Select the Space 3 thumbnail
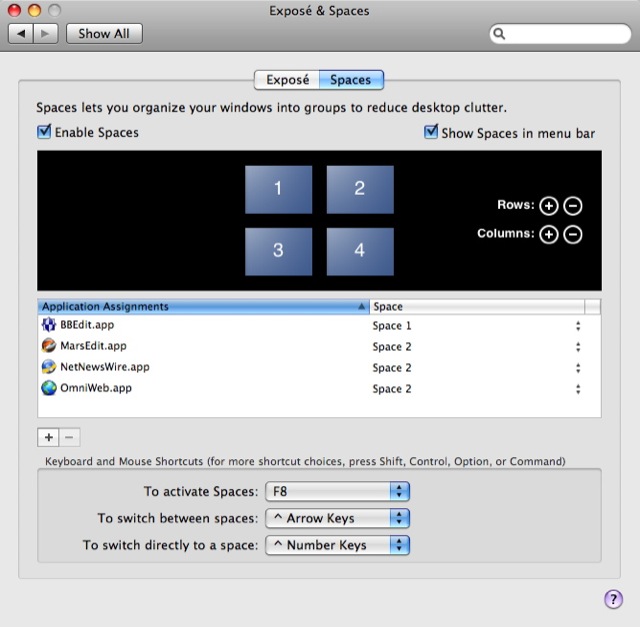Image resolution: width=640 pixels, height=627 pixels. pos(278,251)
